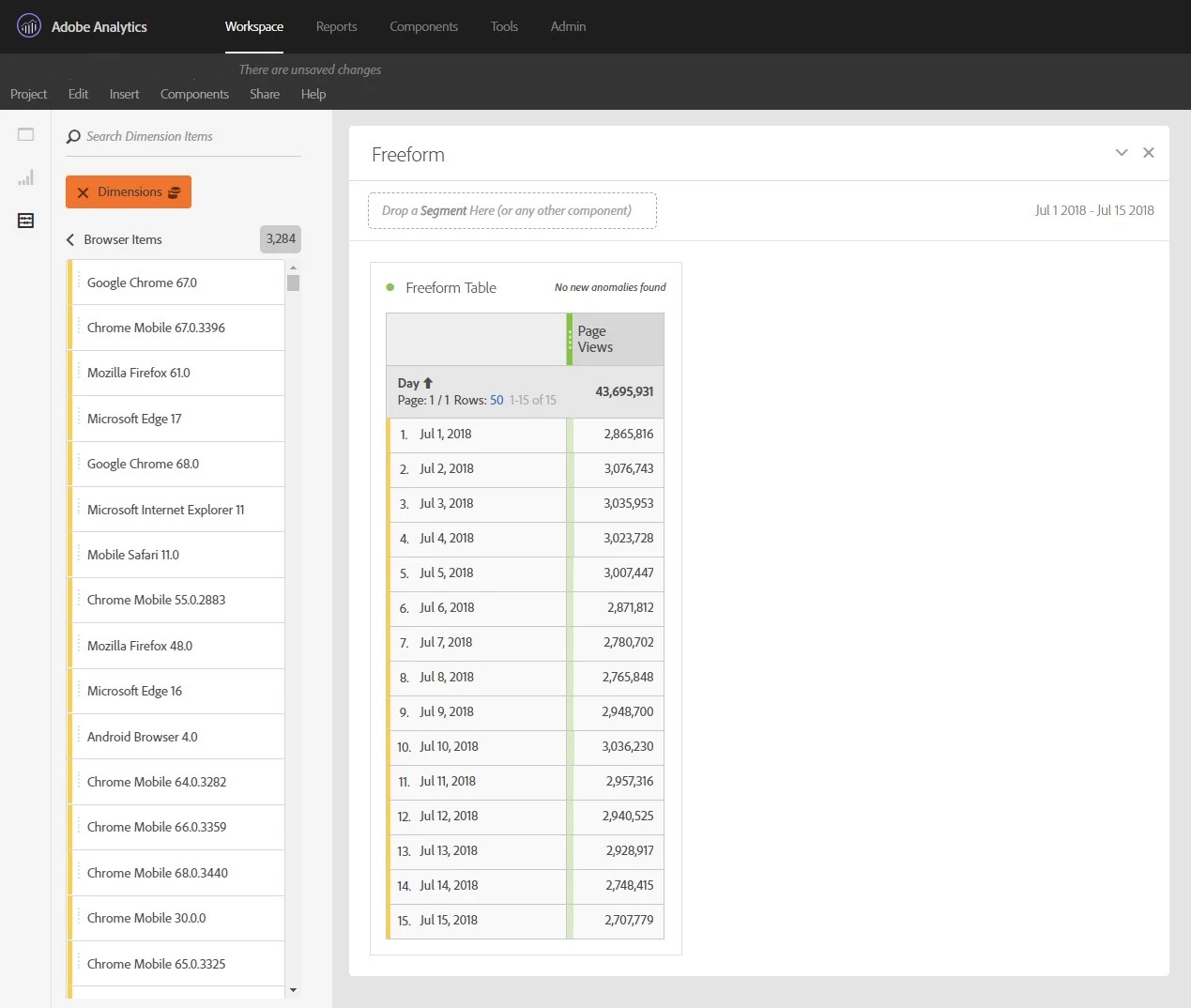Image resolution: width=1191 pixels, height=1008 pixels.
Task: Open the Jul 1 2018 - Jul 15 2018 date range
Action: point(1094,210)
